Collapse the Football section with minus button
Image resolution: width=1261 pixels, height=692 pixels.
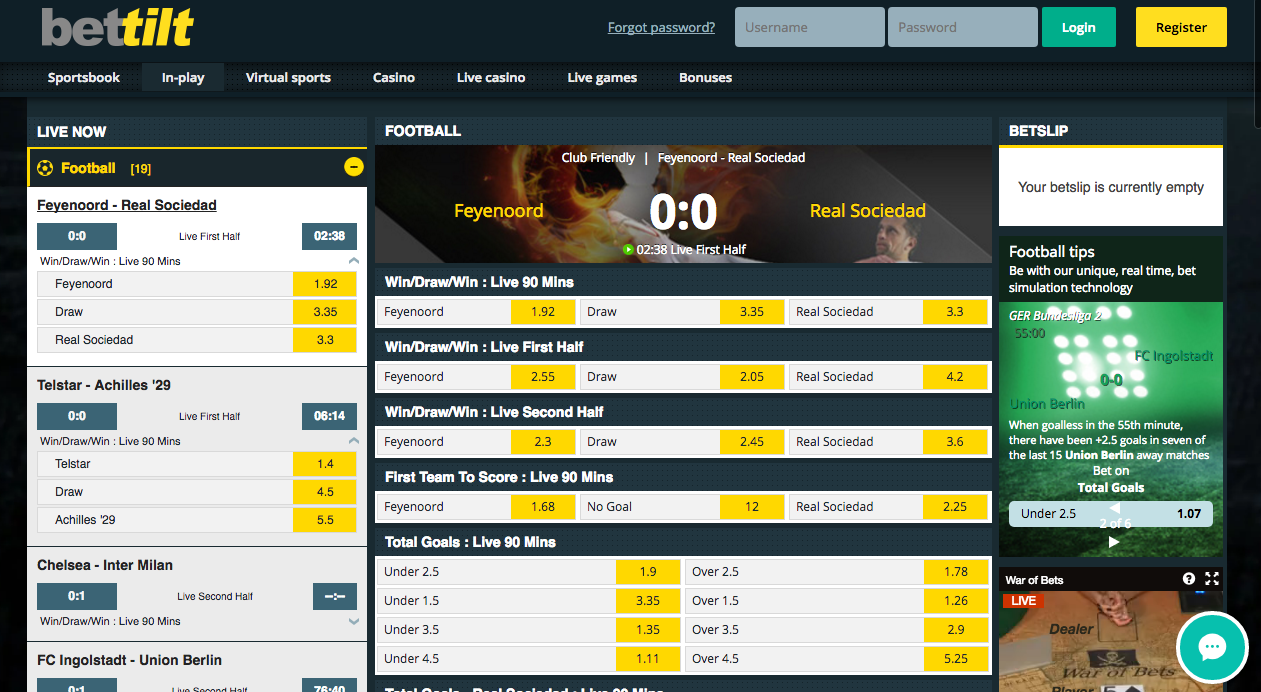(x=354, y=167)
